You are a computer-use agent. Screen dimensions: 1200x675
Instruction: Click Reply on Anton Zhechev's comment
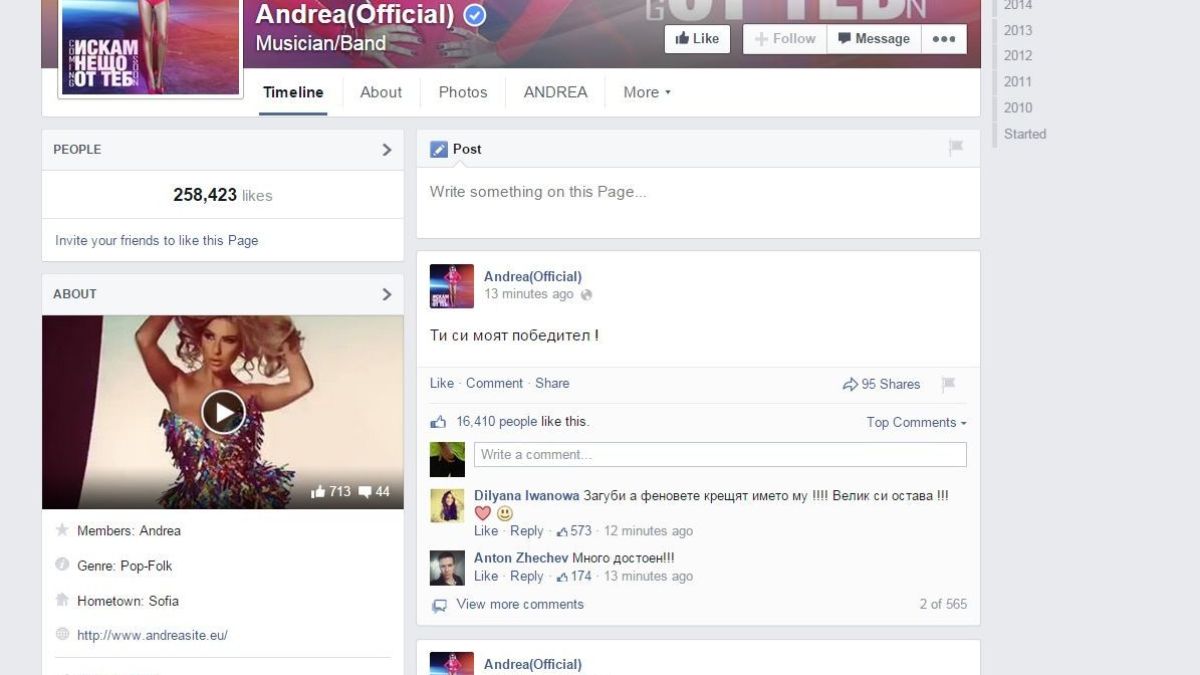527,576
